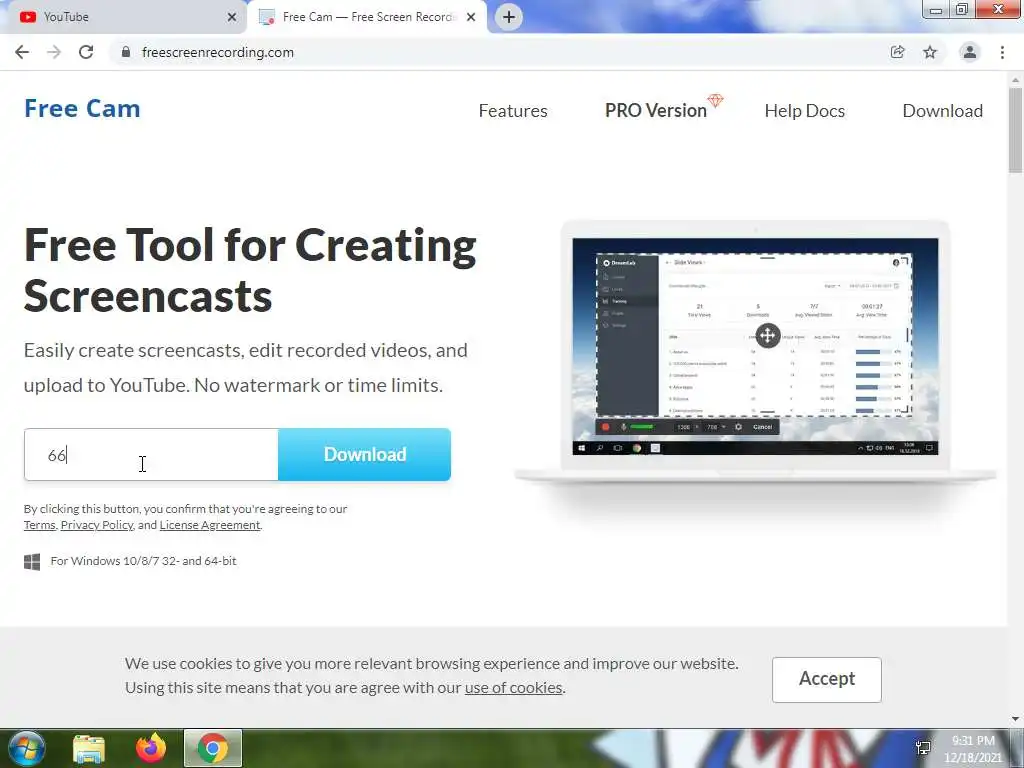Click the laptop screenshot preview image
The image size is (1024, 768).
[x=755, y=347]
